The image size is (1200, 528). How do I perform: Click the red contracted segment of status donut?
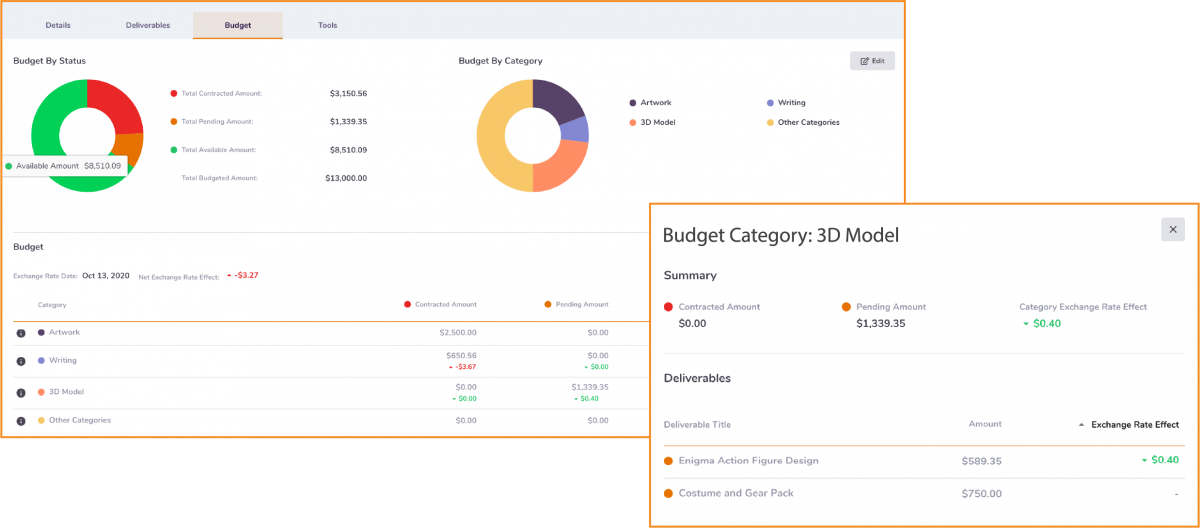[112, 105]
